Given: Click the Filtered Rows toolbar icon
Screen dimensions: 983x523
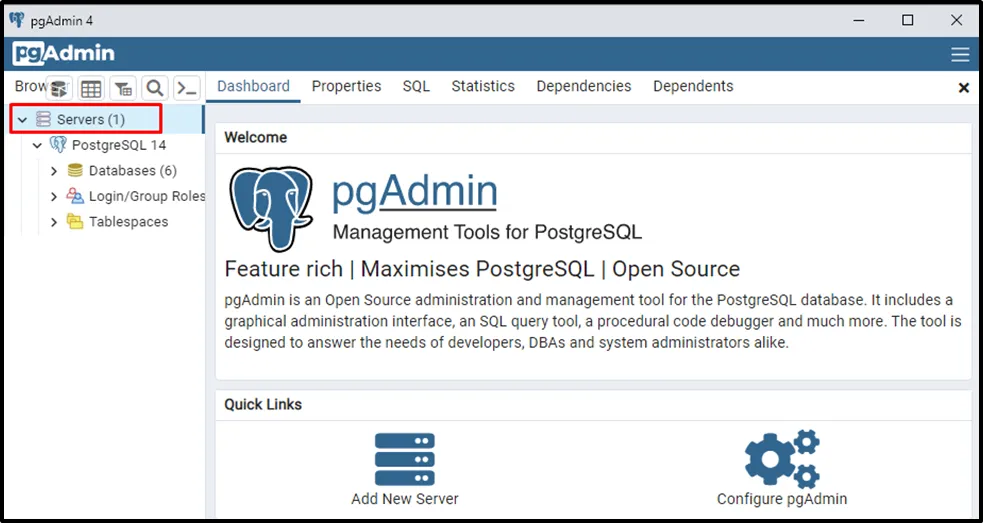Looking at the screenshot, I should pos(122,88).
